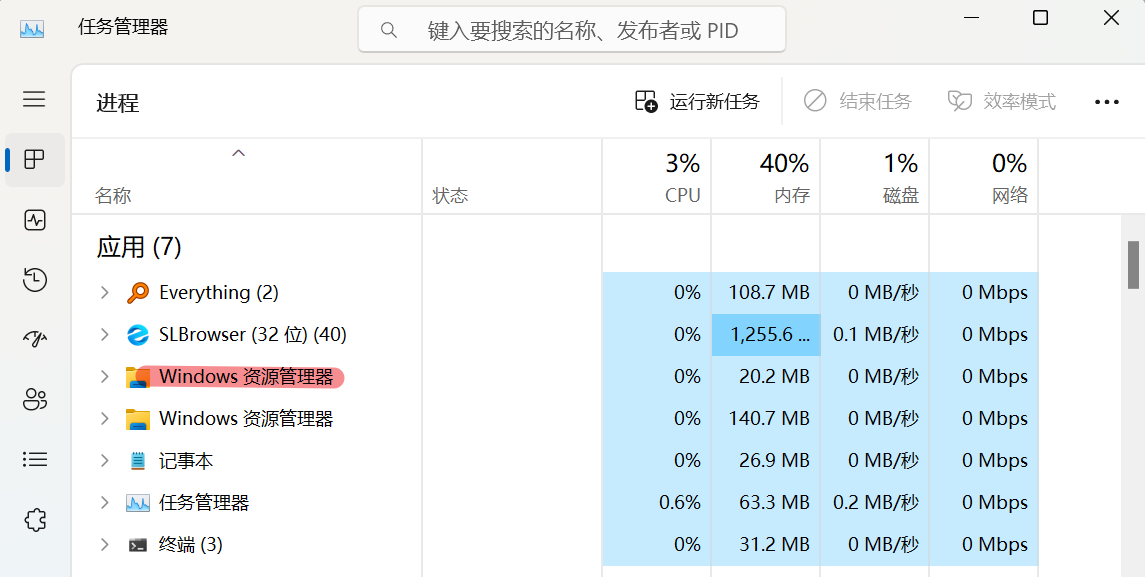
Task: Open the hamburger navigation menu
Action: tap(34, 99)
